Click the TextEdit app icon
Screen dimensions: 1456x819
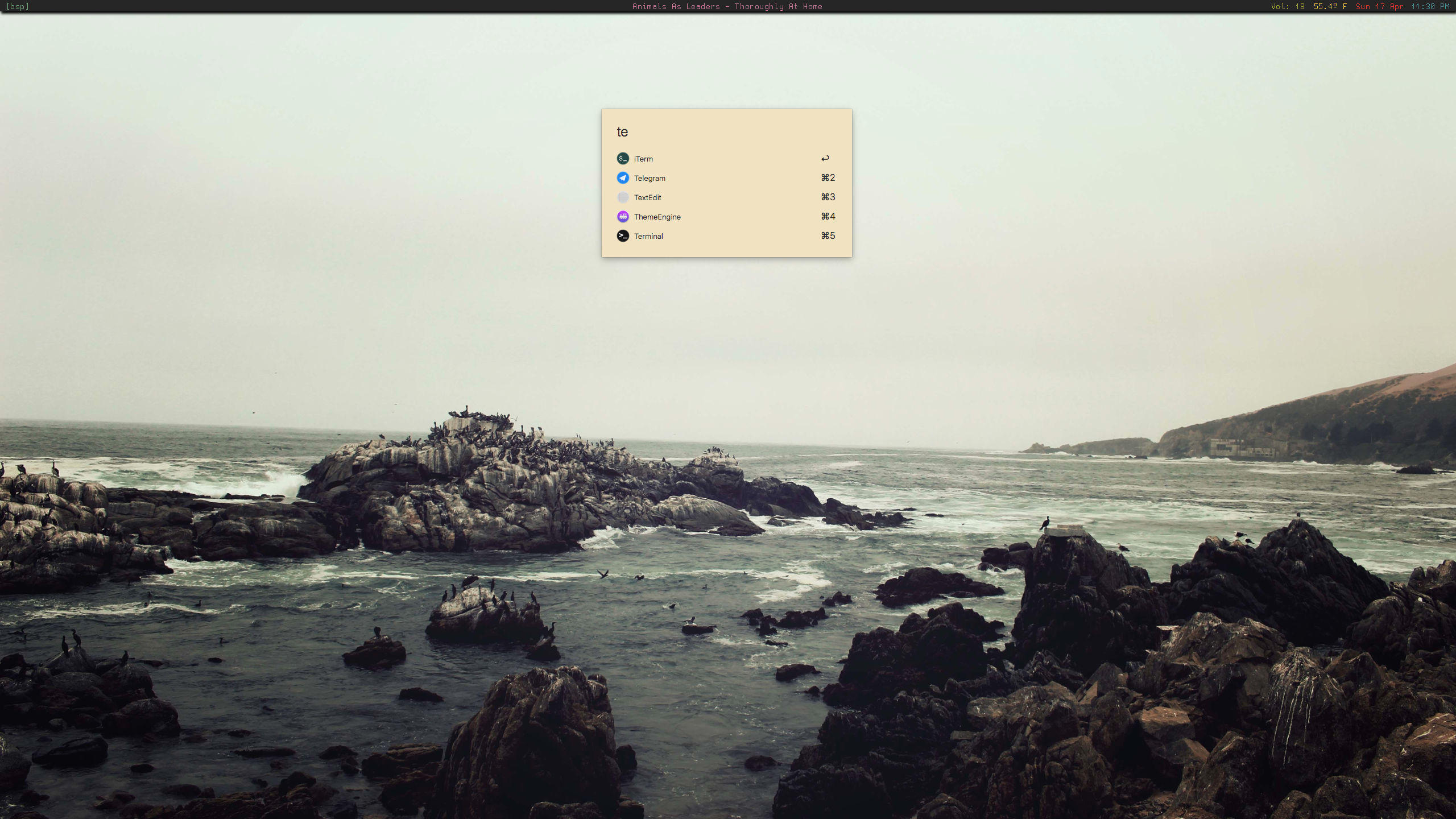[x=623, y=197]
